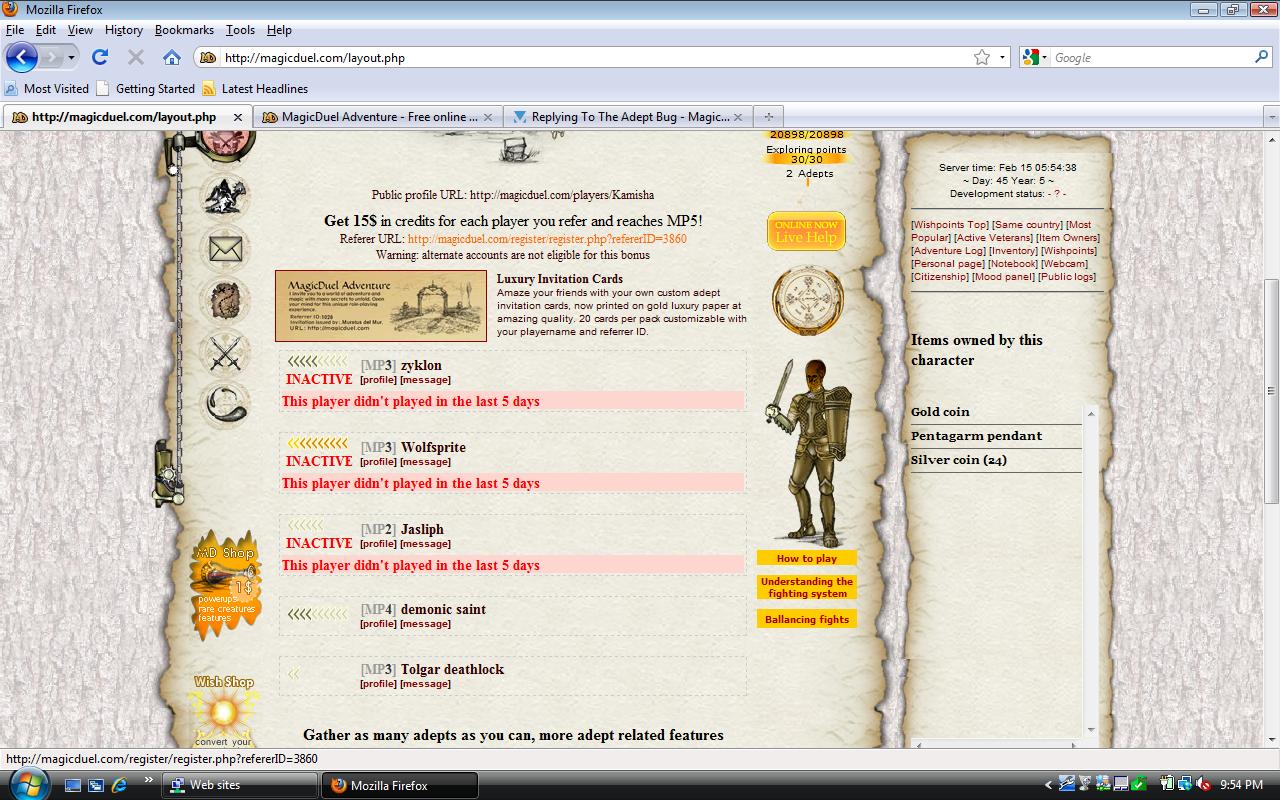The image size is (1280, 800).
Task: Click the orange Referer URL link
Action: [547, 239]
